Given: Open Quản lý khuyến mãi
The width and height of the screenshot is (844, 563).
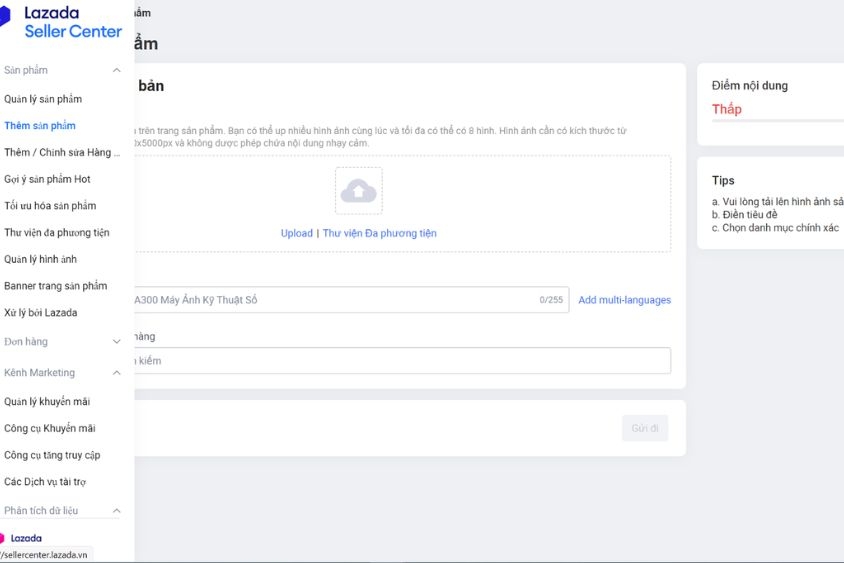Looking at the screenshot, I should (47, 402).
